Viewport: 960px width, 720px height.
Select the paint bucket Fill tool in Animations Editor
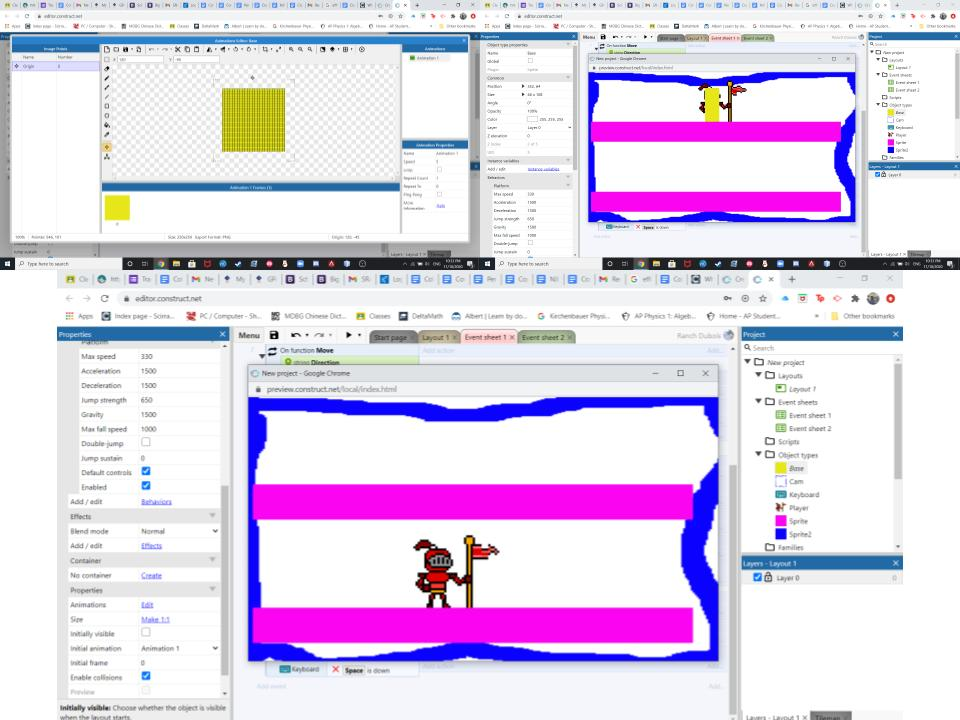click(x=107, y=125)
